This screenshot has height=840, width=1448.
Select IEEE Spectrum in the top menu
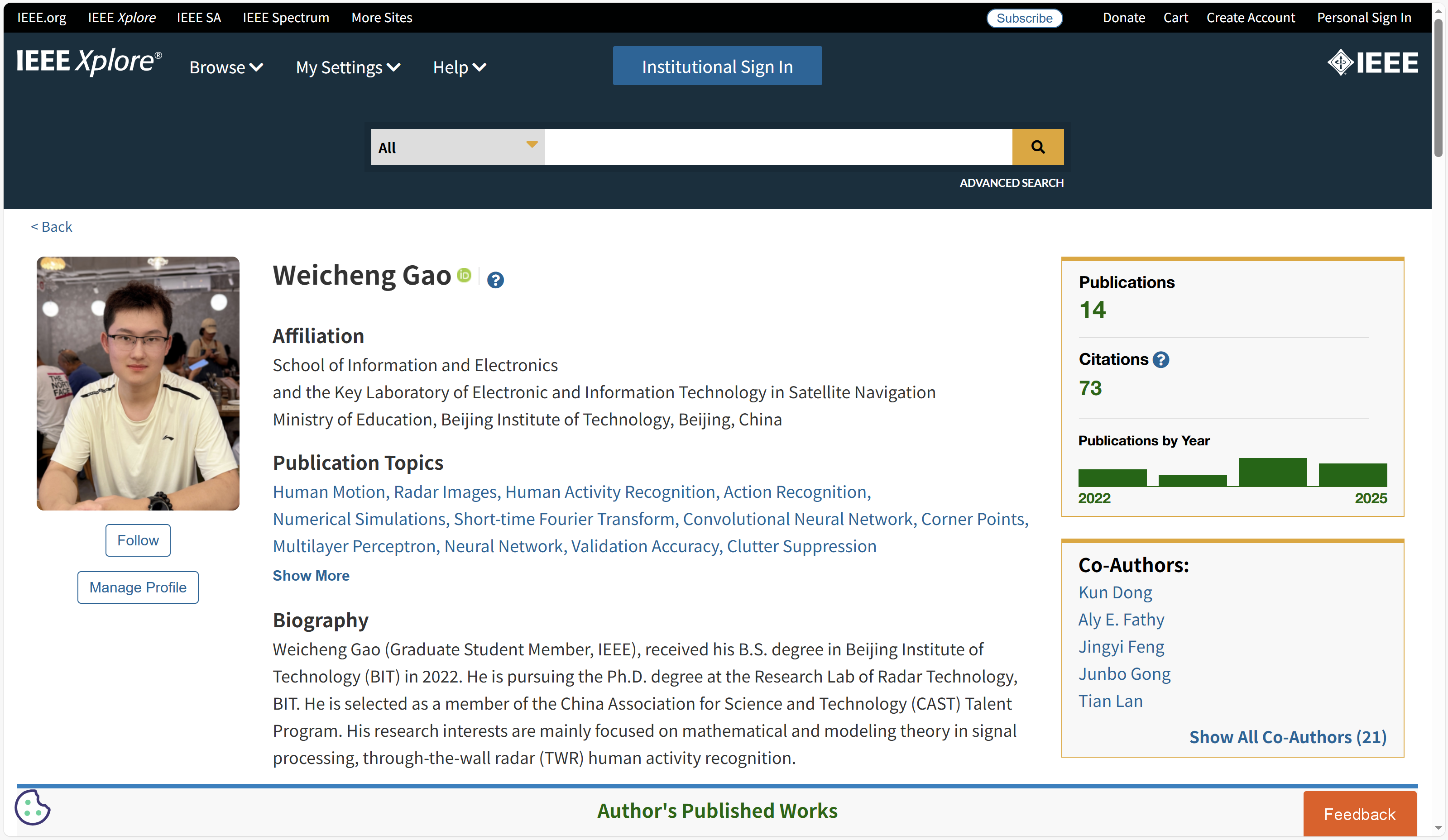(286, 18)
